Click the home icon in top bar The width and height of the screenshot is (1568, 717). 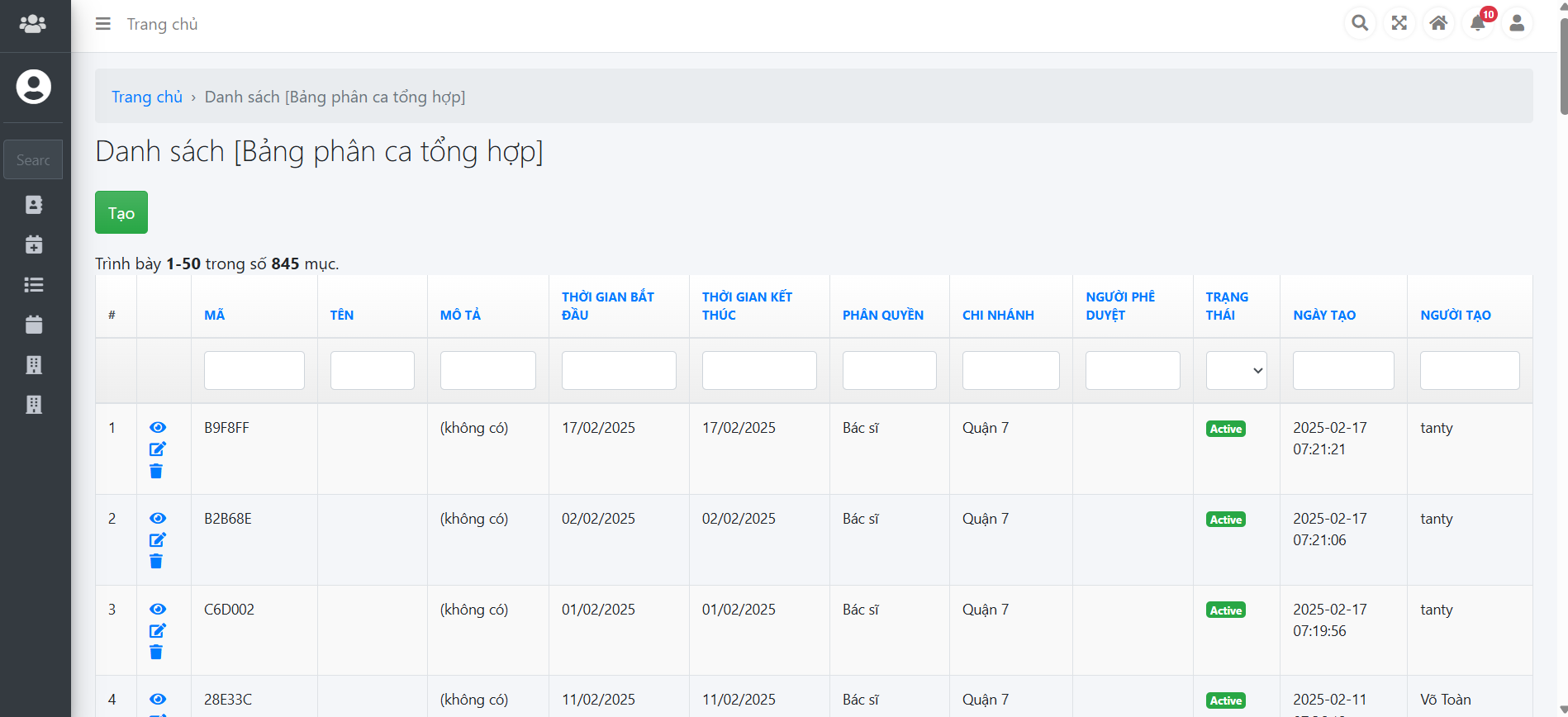[x=1438, y=23]
